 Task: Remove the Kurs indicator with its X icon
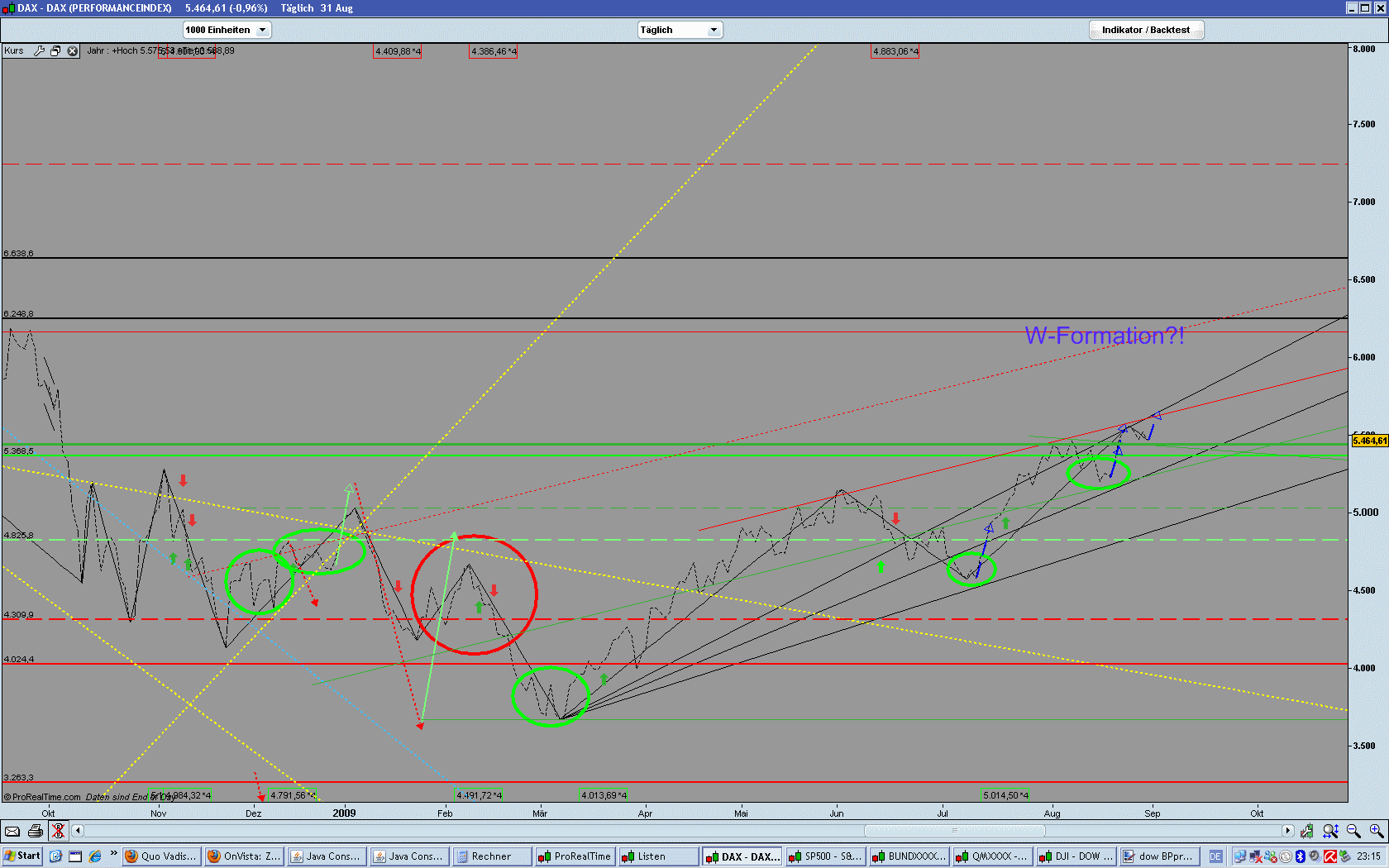[x=72, y=50]
